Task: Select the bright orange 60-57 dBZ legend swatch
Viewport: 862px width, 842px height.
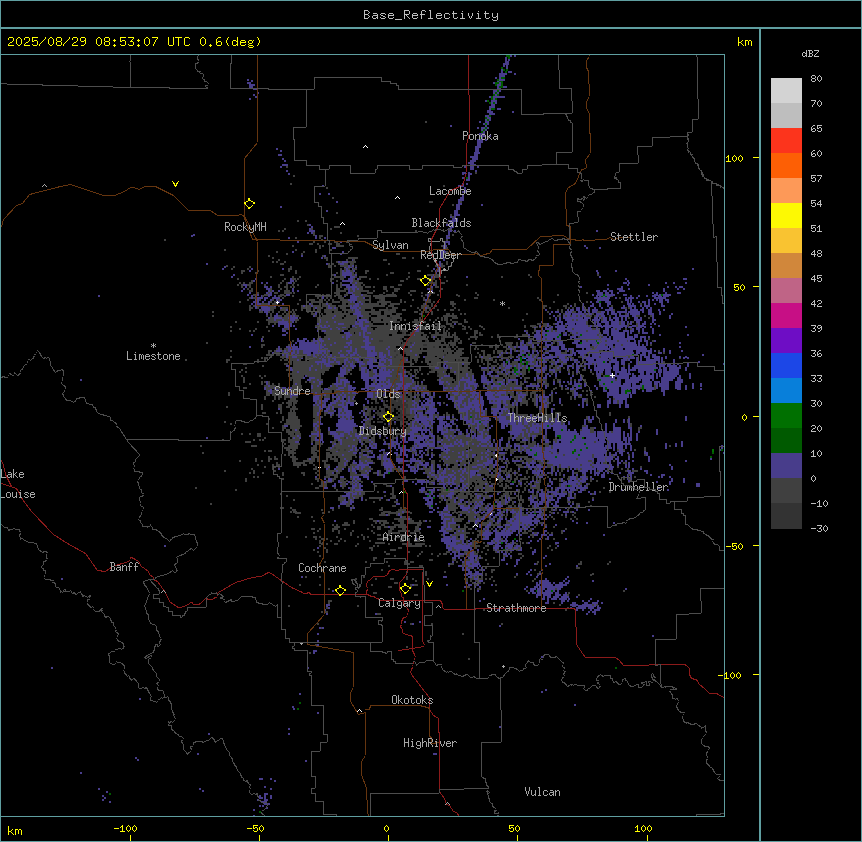Action: coord(786,165)
